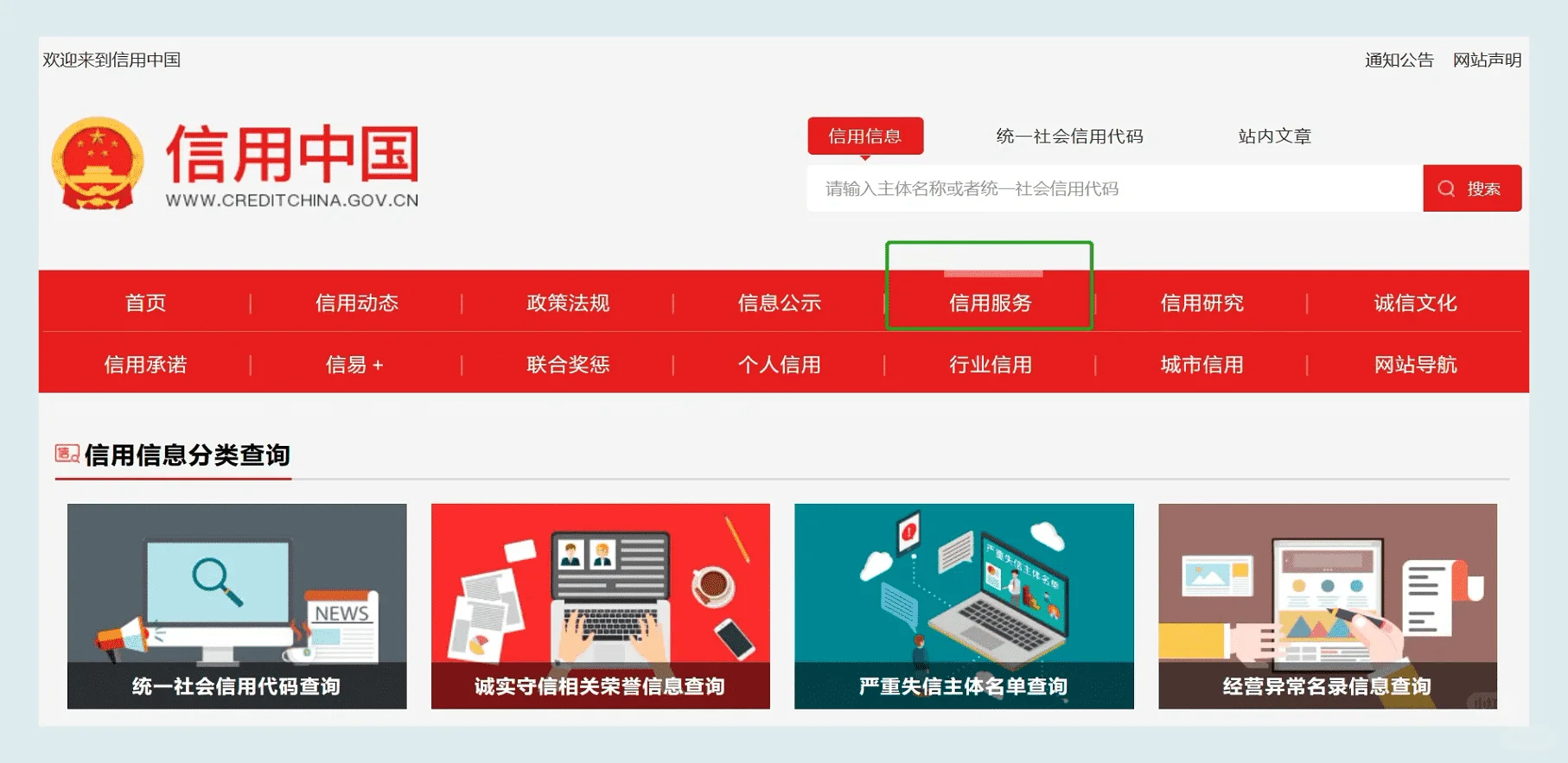
Task: Click the icon beside 信用信息分类查询 heading
Action: (67, 454)
